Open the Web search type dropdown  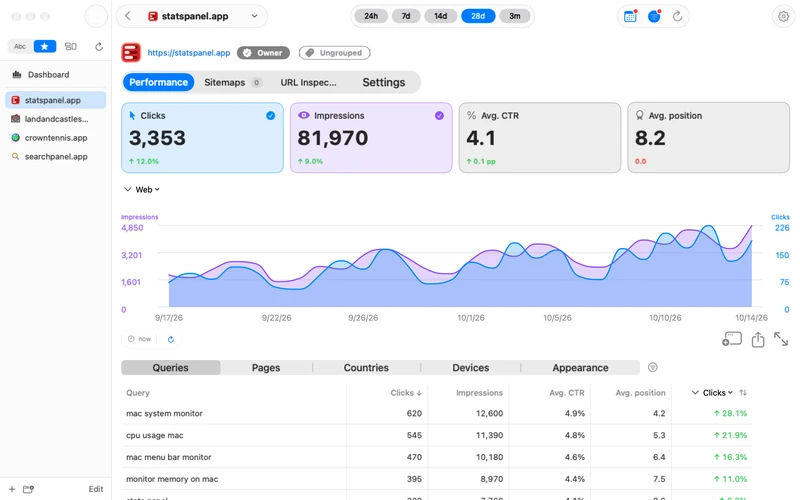tap(147, 189)
